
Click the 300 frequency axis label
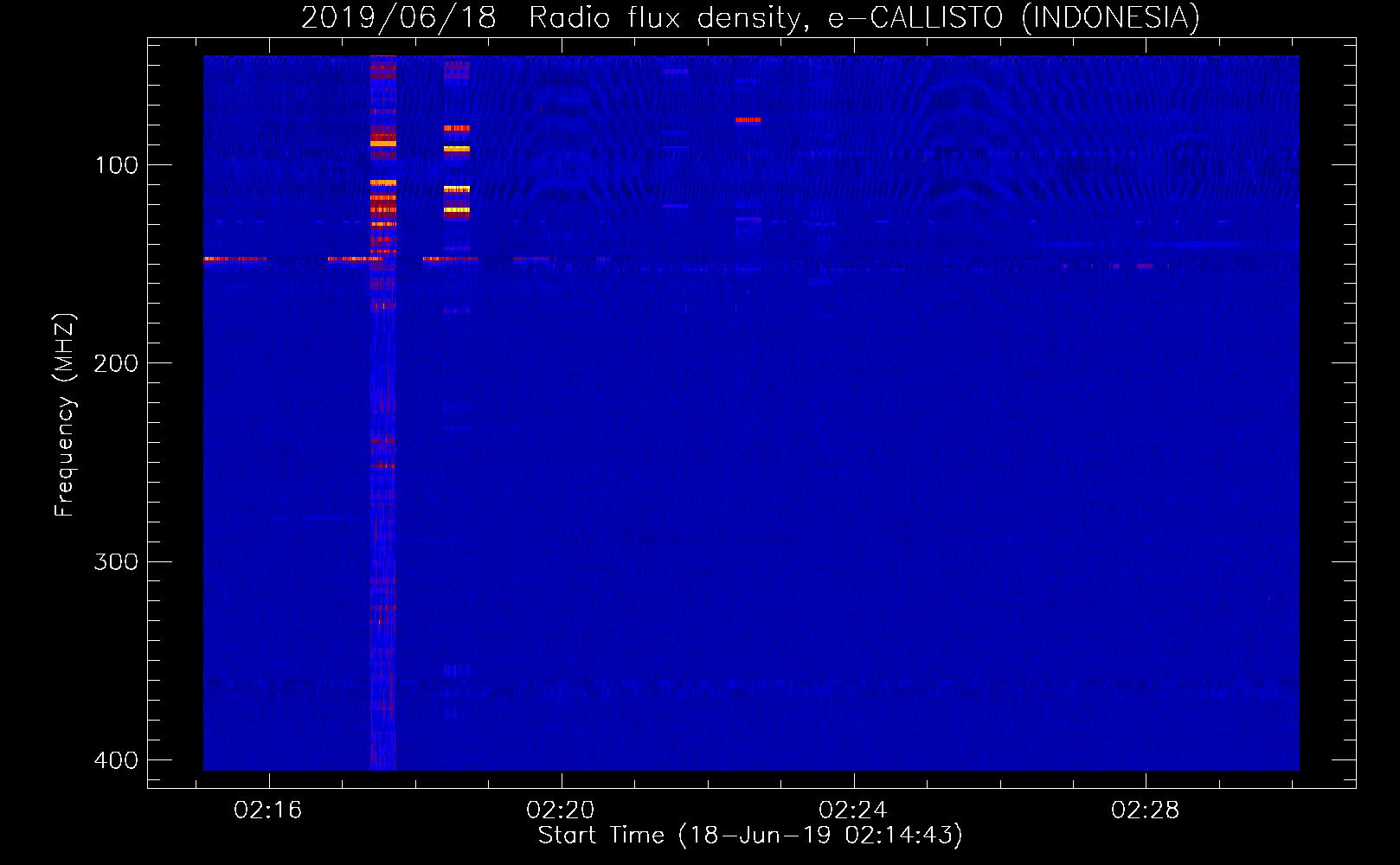[117, 562]
